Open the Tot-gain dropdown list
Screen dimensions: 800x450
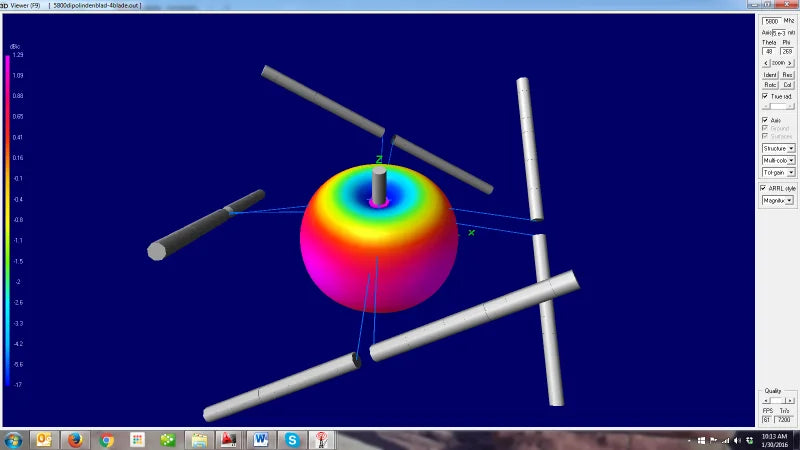pyautogui.click(x=778, y=172)
